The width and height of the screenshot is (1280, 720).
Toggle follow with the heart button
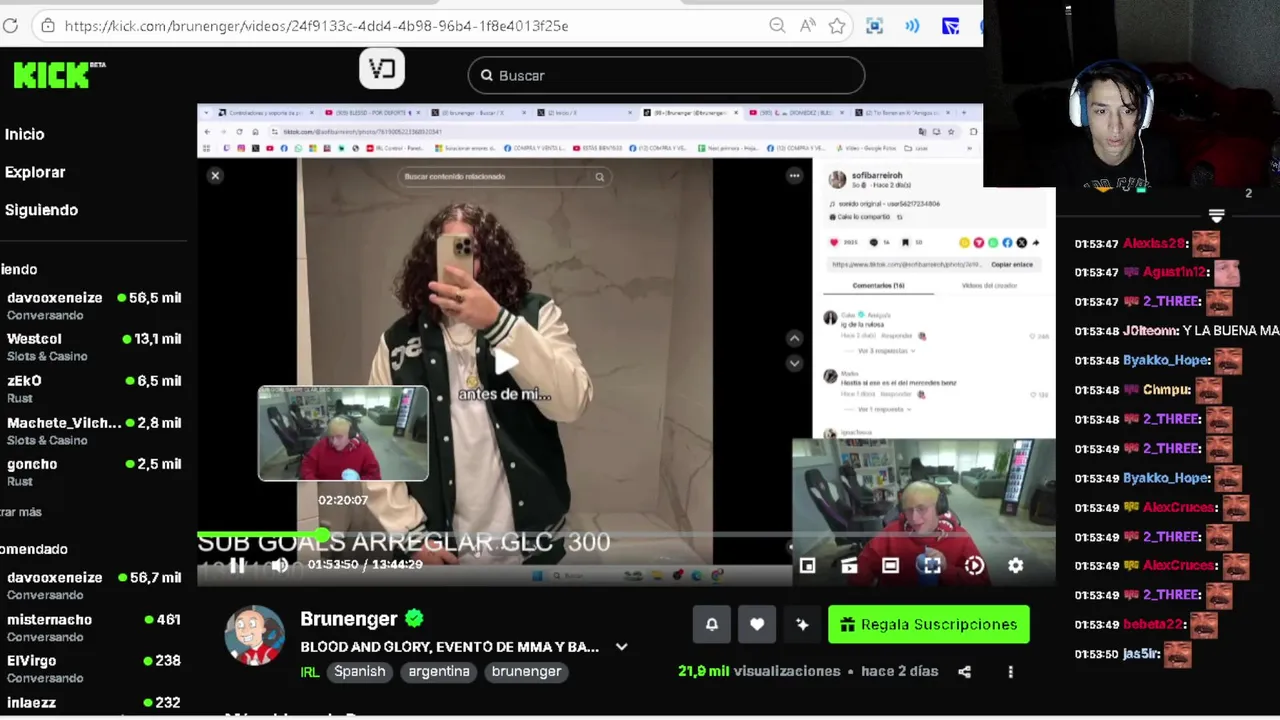[x=757, y=624]
